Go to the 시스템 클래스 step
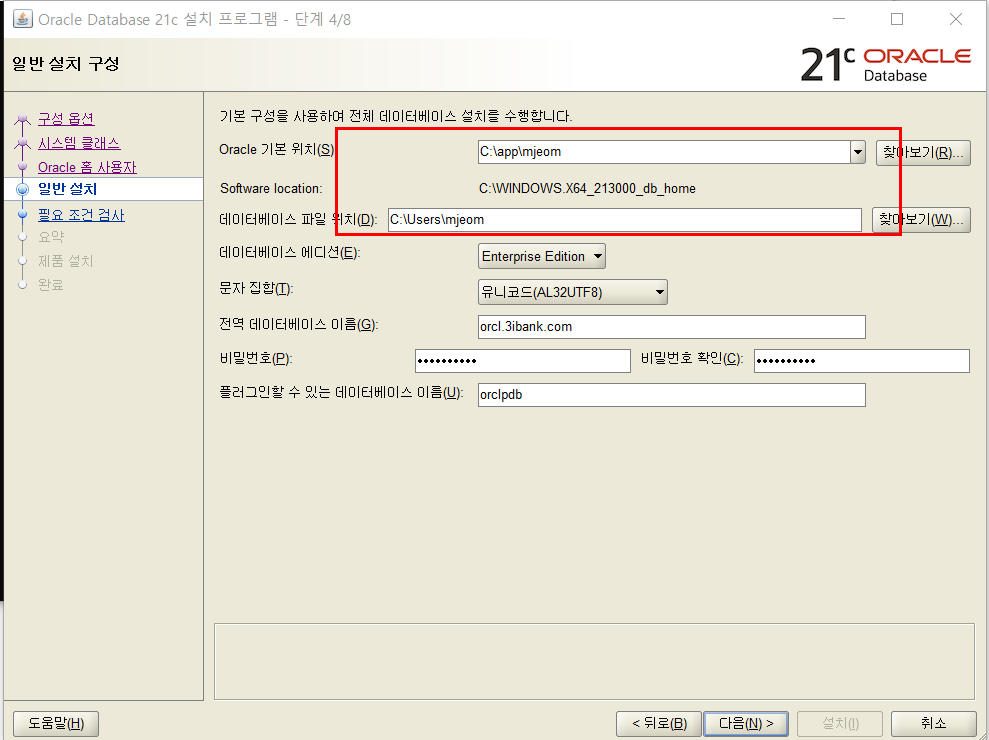 (79, 143)
